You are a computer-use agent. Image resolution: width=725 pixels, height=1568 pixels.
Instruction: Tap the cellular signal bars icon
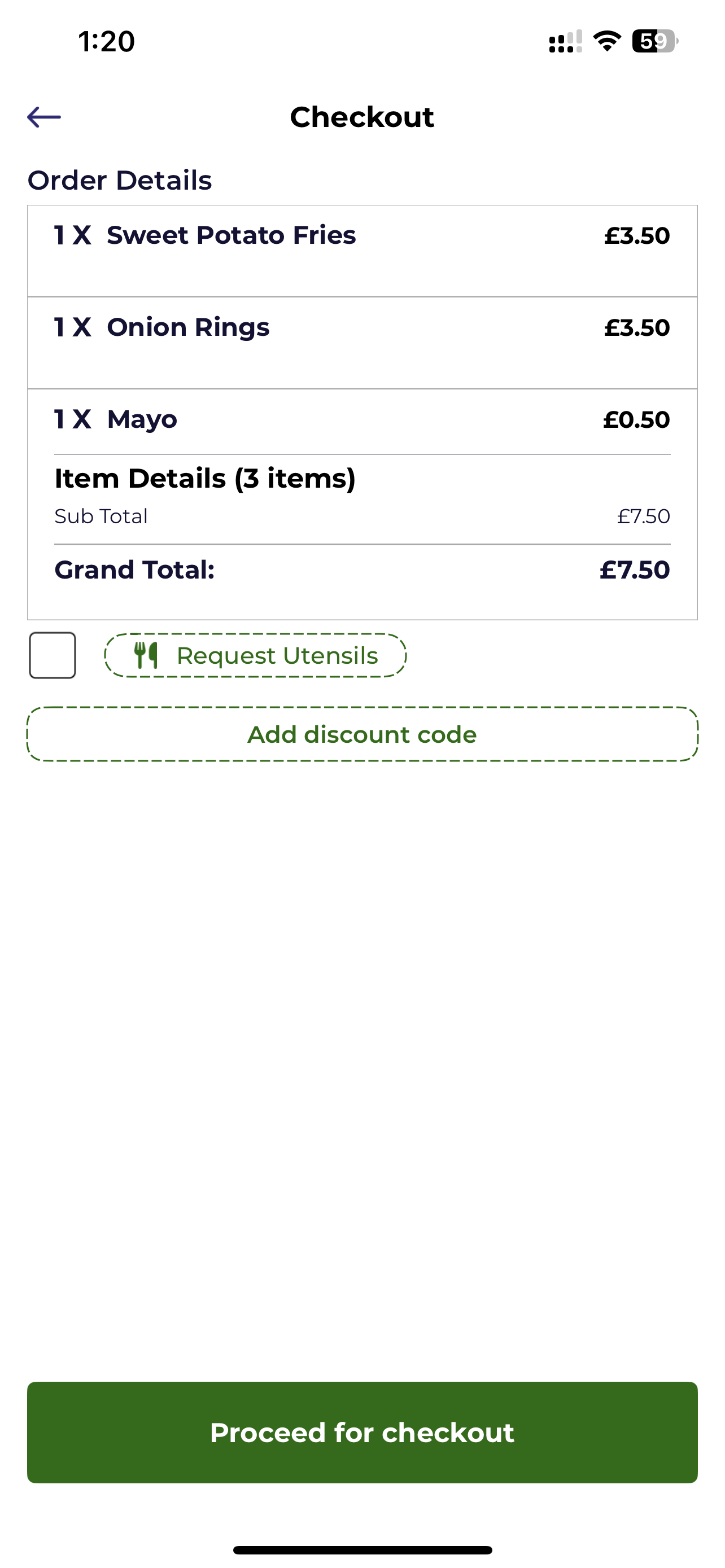tap(566, 41)
